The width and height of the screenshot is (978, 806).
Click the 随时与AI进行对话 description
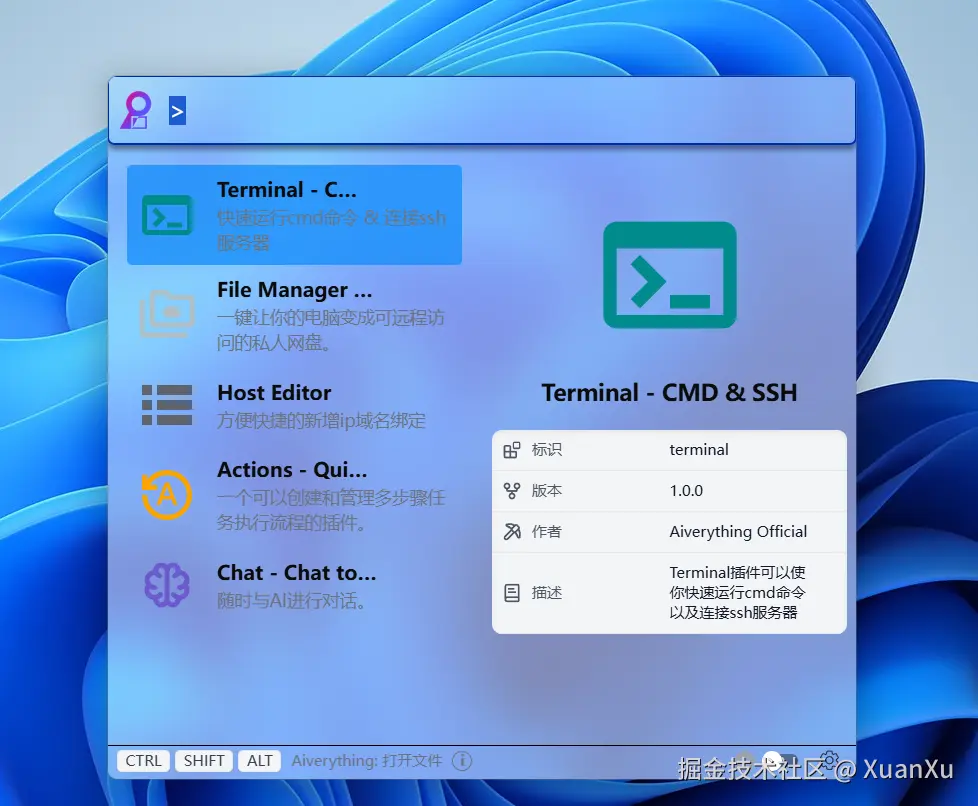click(291, 601)
